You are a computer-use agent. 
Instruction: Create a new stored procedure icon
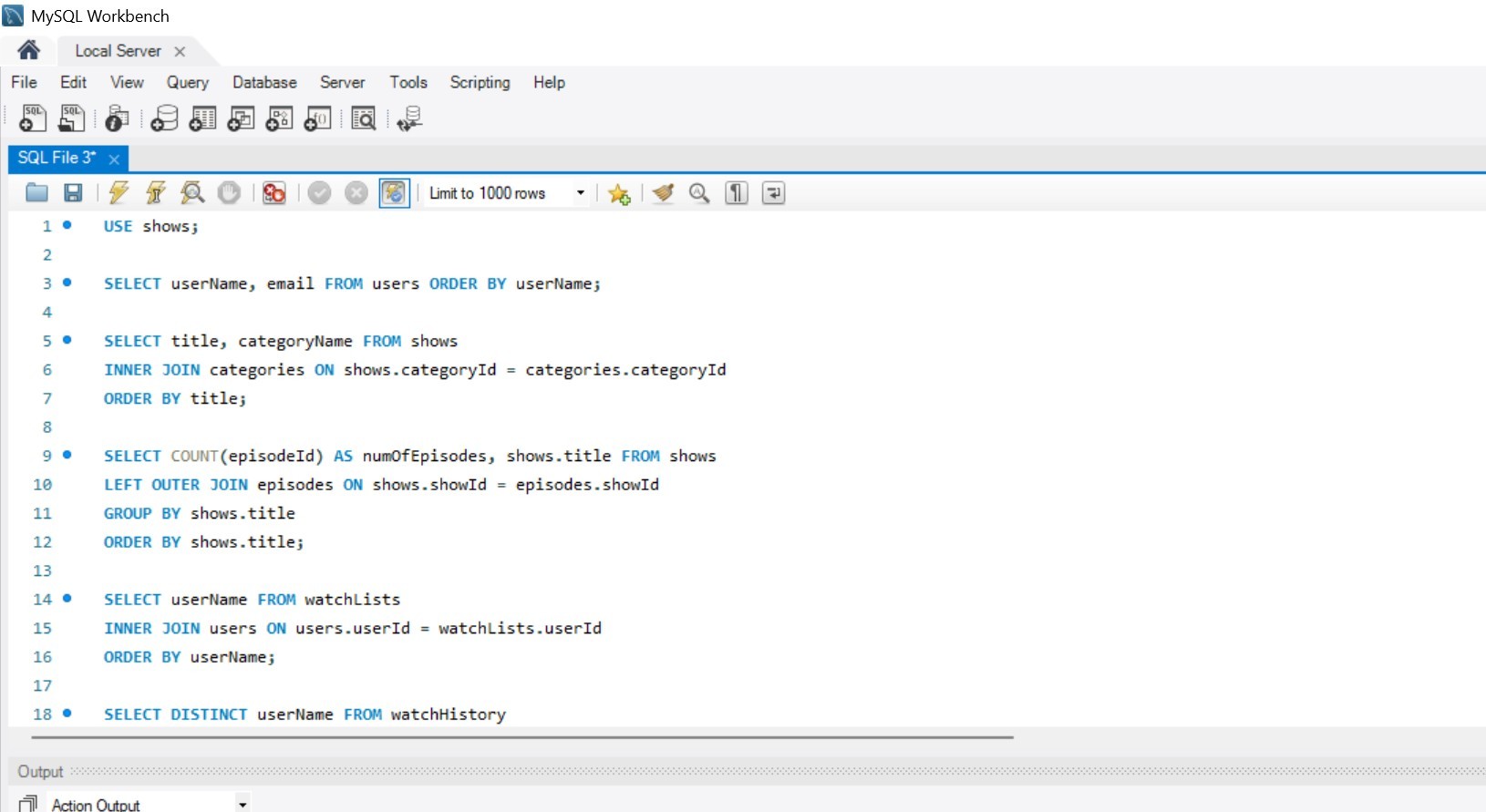279,118
